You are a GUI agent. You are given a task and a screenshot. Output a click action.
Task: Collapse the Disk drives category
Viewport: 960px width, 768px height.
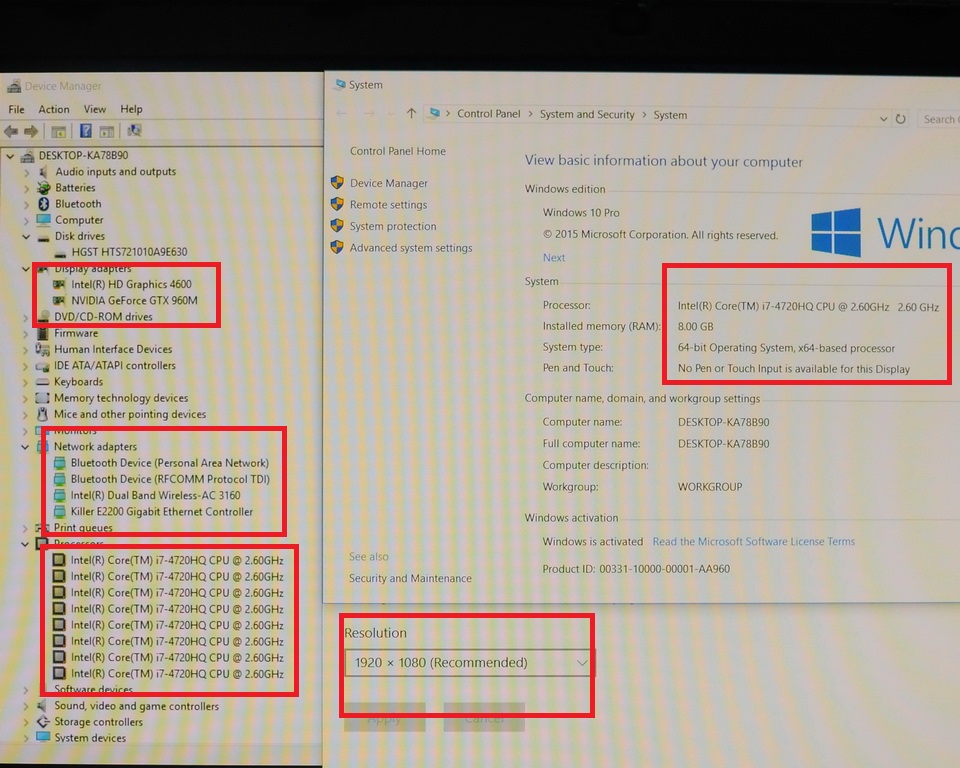(26, 236)
